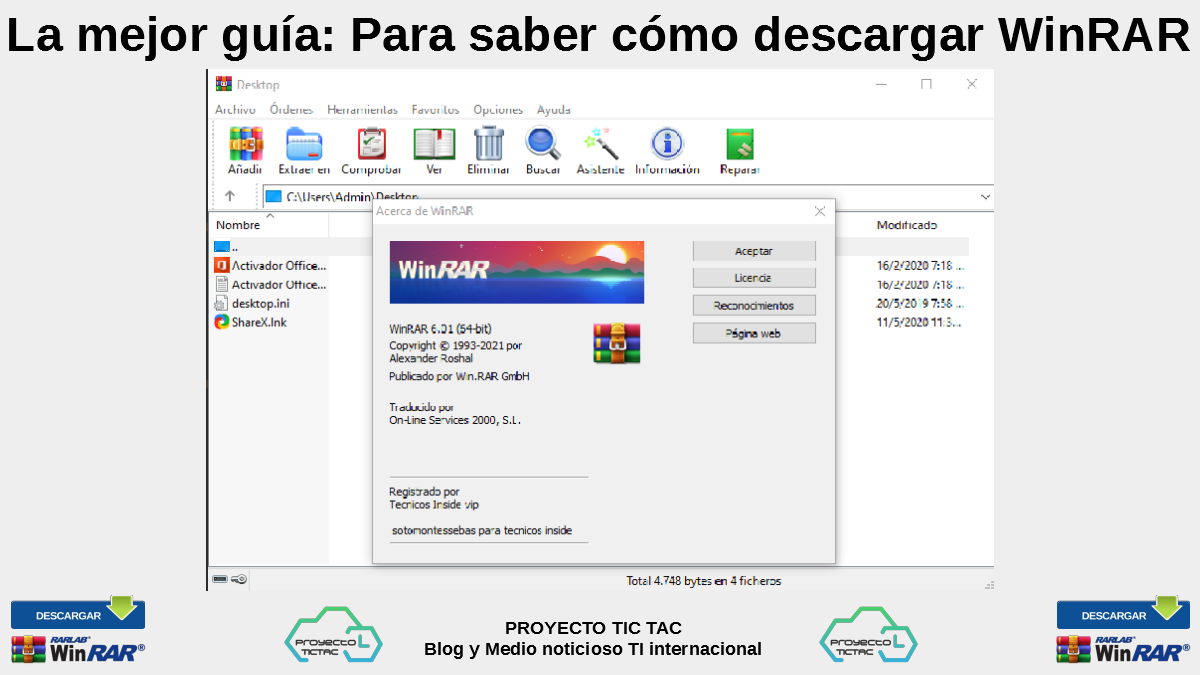Viewport: 1200px width, 675px height.
Task: Click the Reparar toolbar icon
Action: click(740, 146)
